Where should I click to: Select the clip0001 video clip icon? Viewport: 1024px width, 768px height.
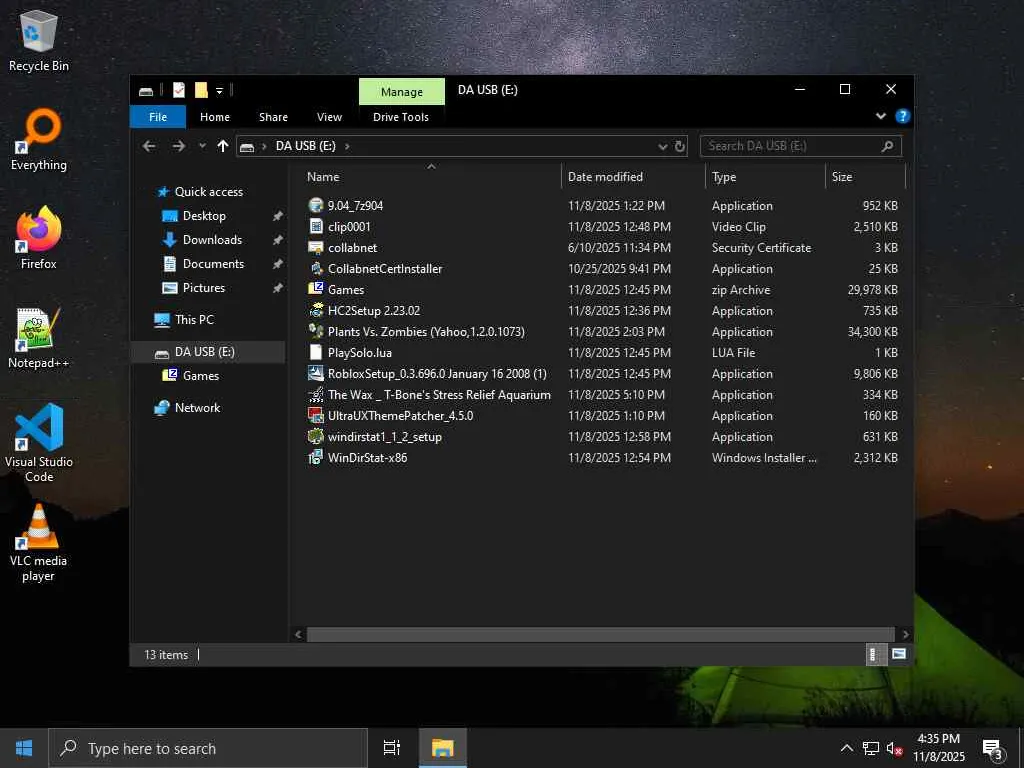pos(316,227)
